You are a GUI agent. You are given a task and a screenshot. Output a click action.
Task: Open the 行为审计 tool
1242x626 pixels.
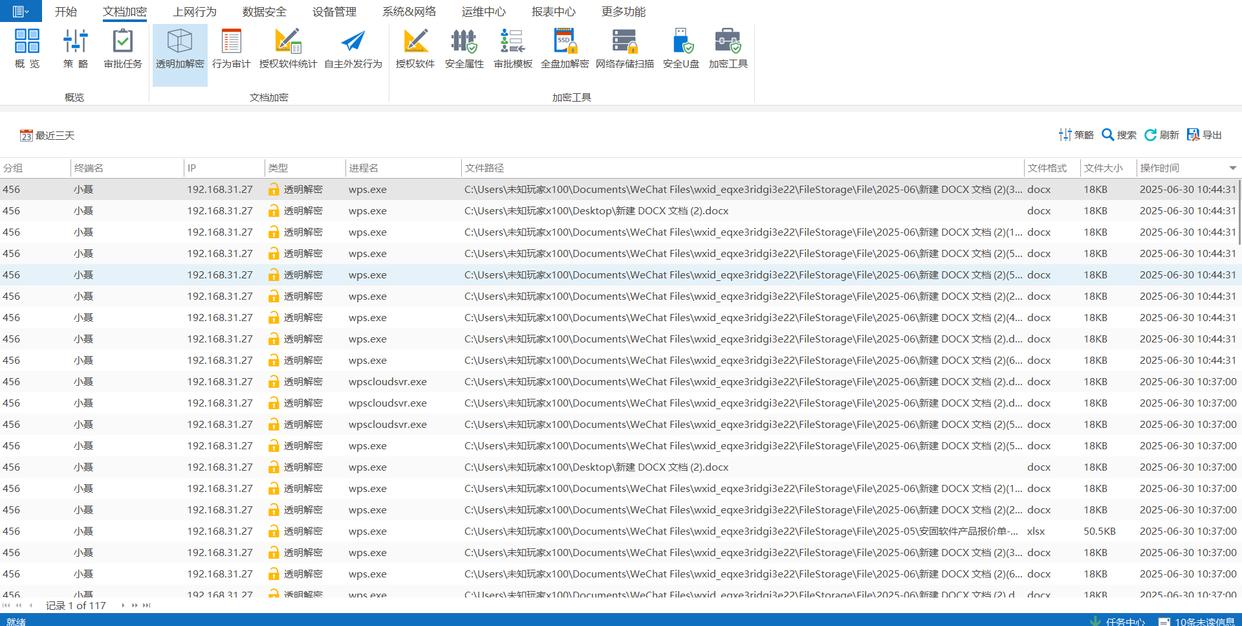(x=231, y=49)
